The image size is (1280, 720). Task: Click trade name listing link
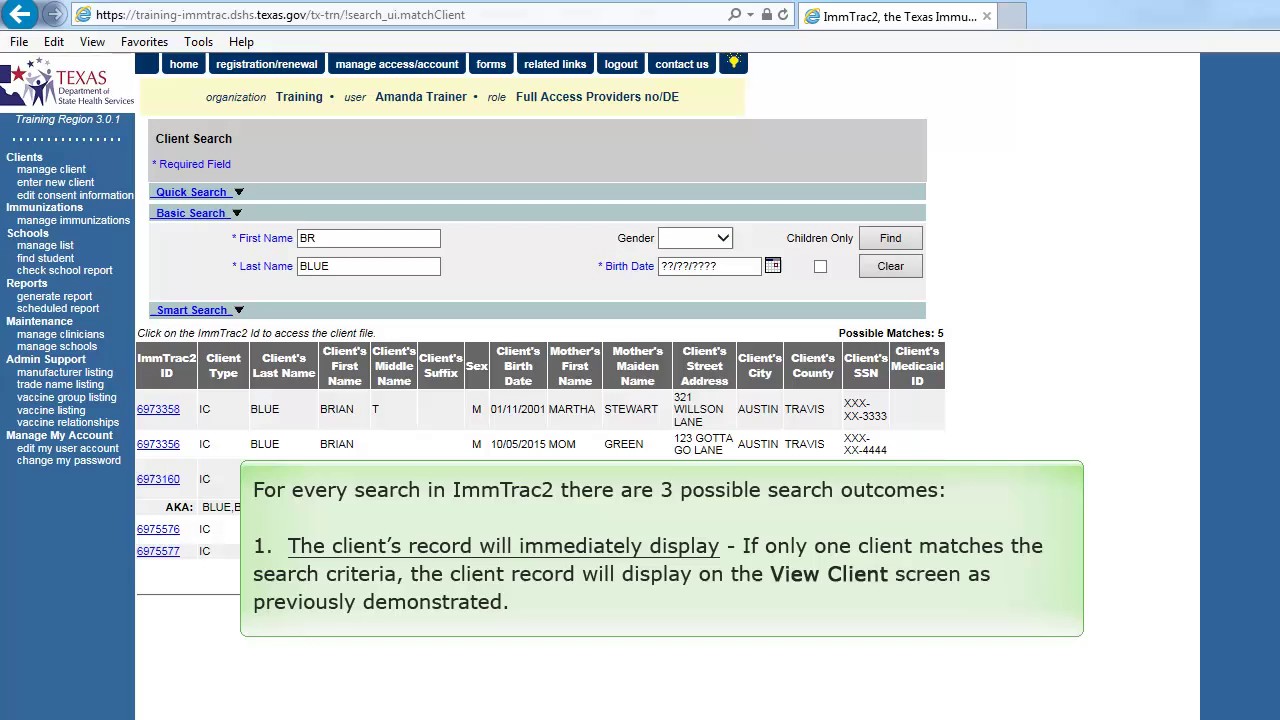point(60,384)
